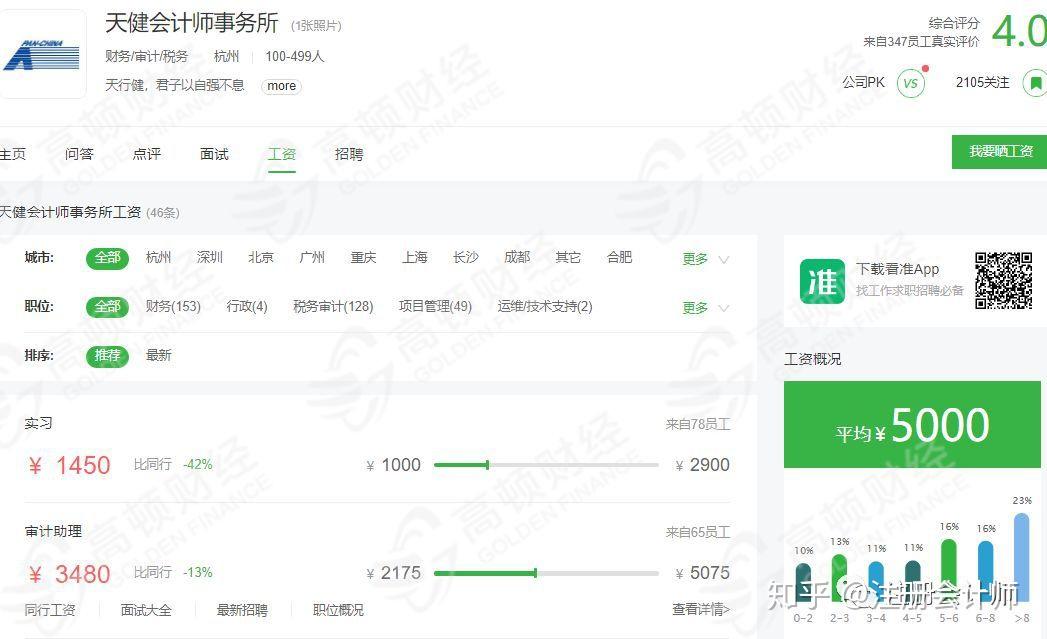The image size is (1047, 639).
Task: Click the 4.0 overall rating score
Action: coord(1019,31)
